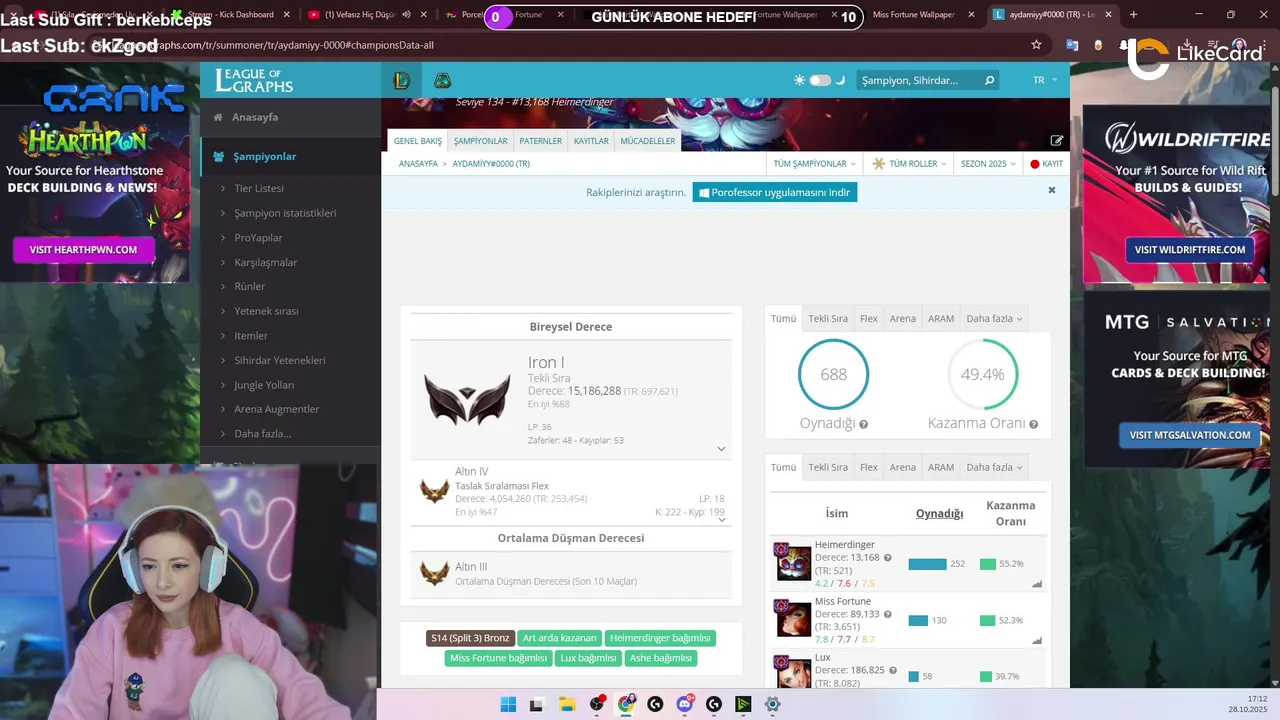Click help icon beside Heimerdinger Derece 13,168
The height and width of the screenshot is (720, 1280).
pyautogui.click(x=887, y=558)
